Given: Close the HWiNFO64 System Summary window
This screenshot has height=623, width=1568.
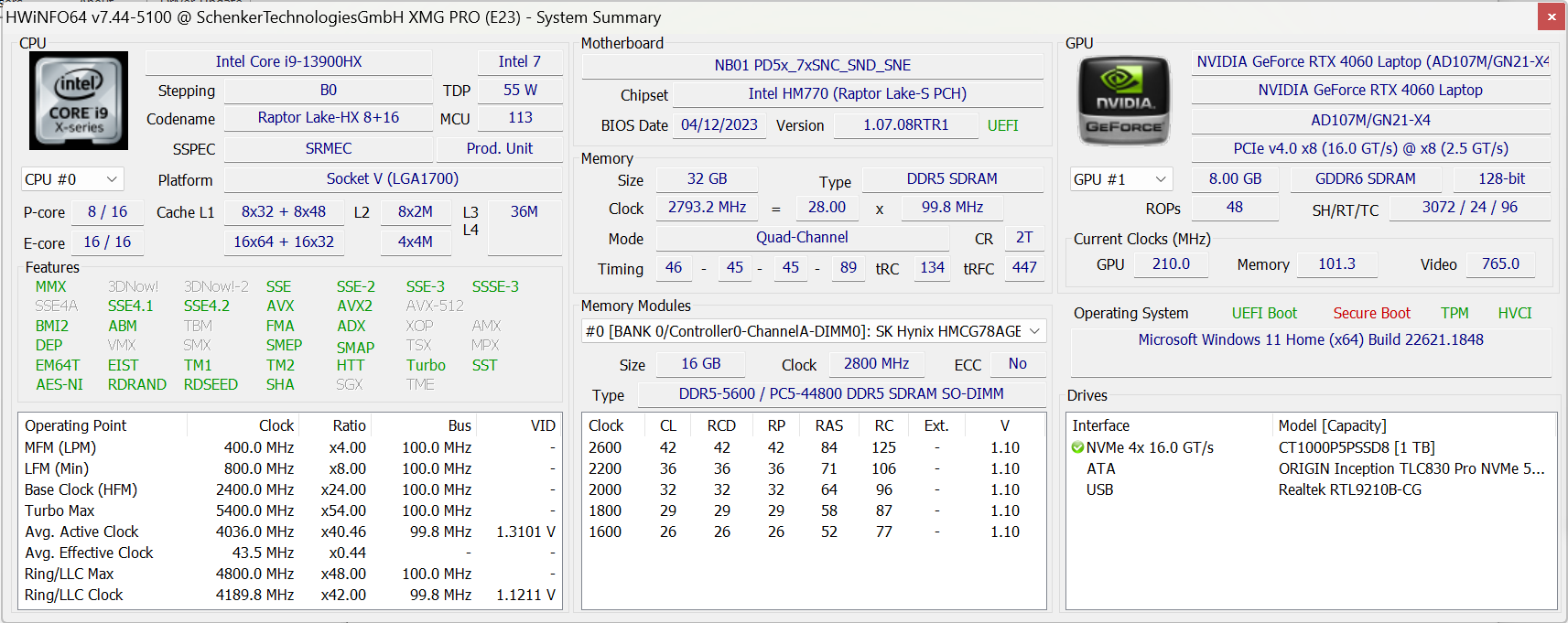Looking at the screenshot, I should pos(1552,16).
